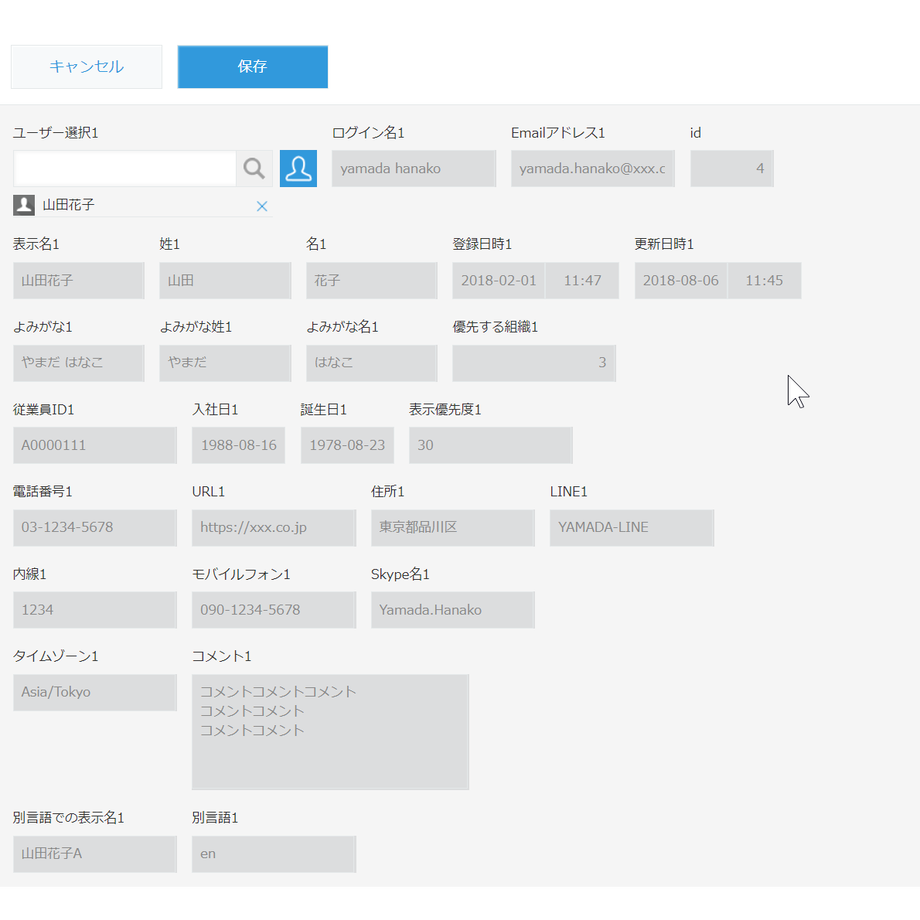Image resolution: width=920 pixels, height=920 pixels.
Task: Click the 誕生日1 date field
Action: click(347, 445)
